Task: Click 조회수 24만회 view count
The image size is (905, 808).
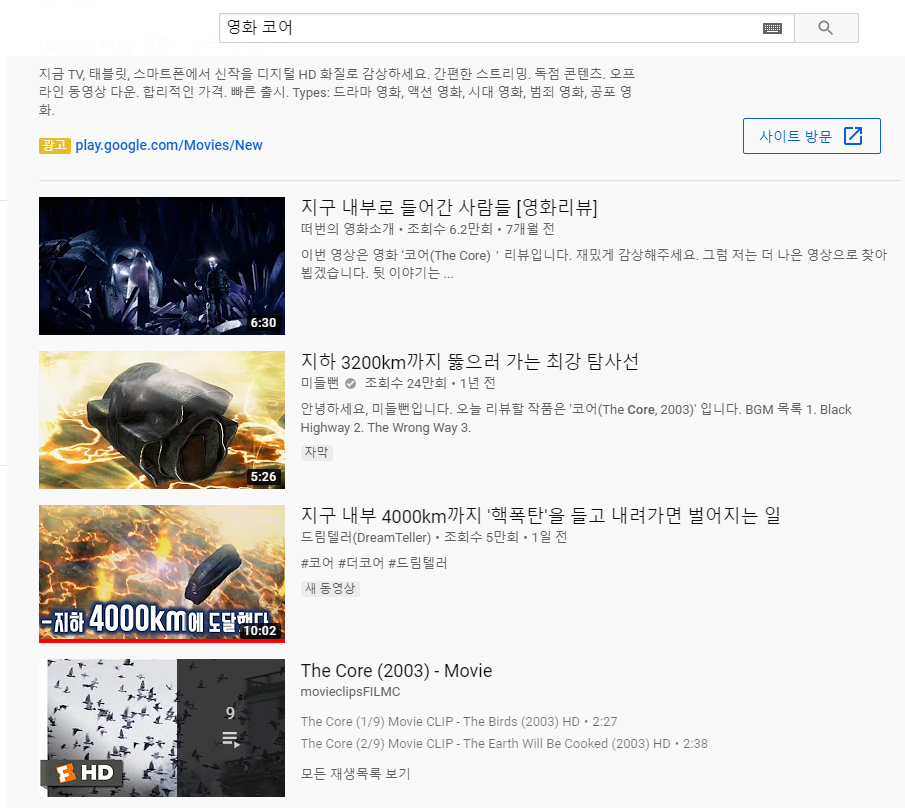Action: coord(406,383)
